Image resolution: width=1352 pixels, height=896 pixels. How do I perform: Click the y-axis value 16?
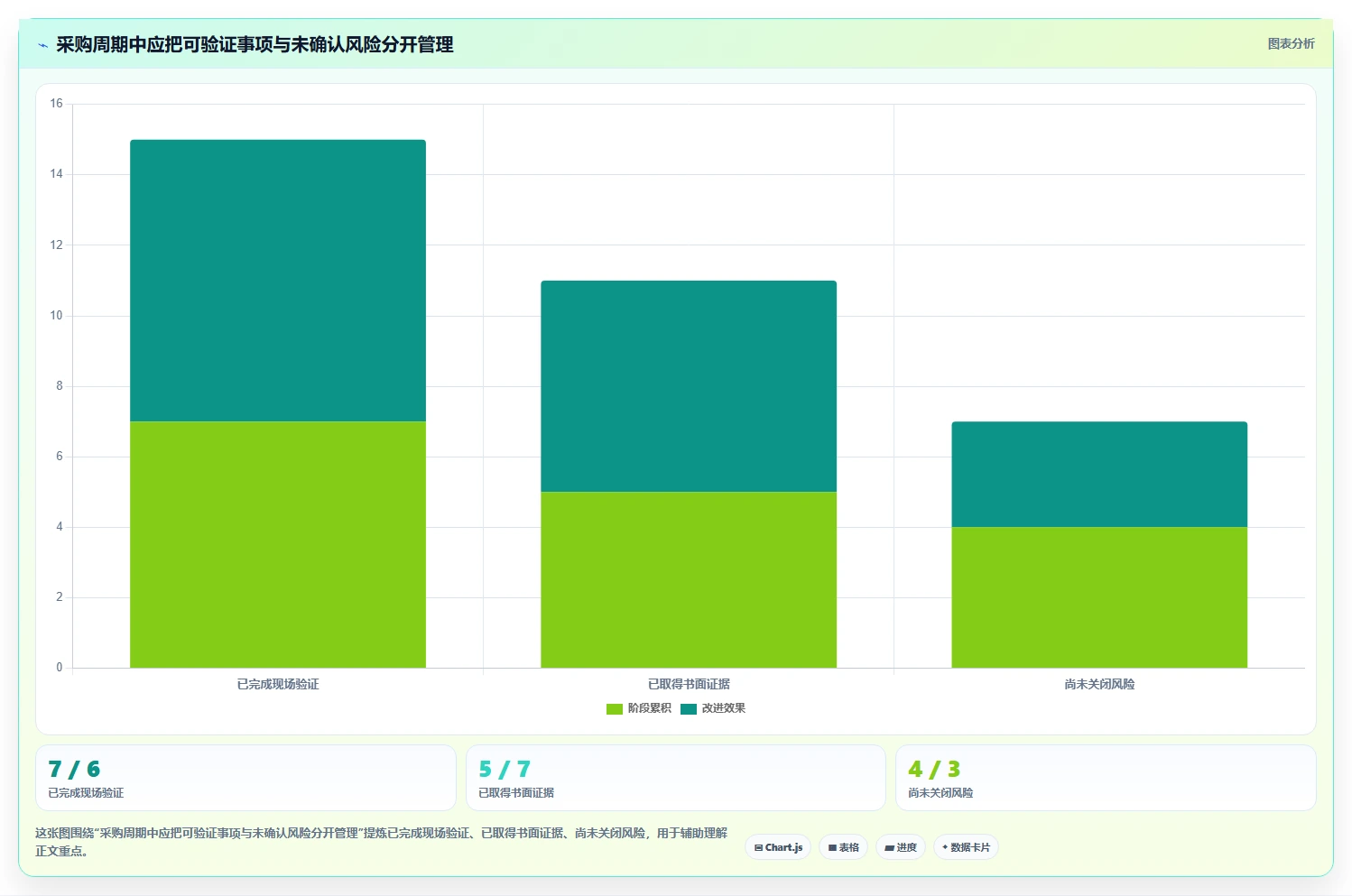point(56,104)
